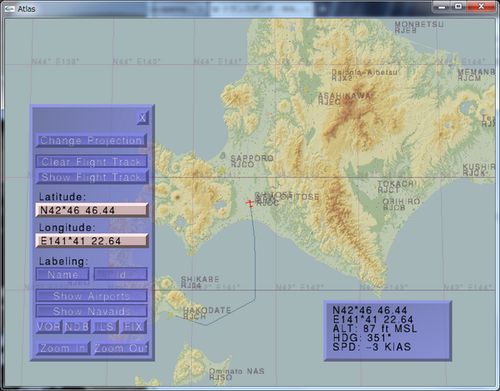Image resolution: width=500 pixels, height=391 pixels.
Task: Toggle NDB navaid display
Action: 77,327
